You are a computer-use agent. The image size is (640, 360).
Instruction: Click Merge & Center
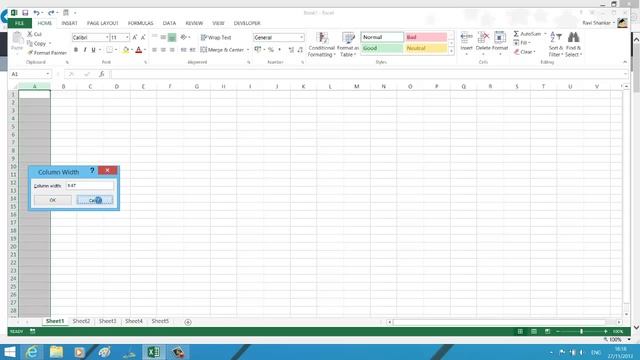pos(222,50)
